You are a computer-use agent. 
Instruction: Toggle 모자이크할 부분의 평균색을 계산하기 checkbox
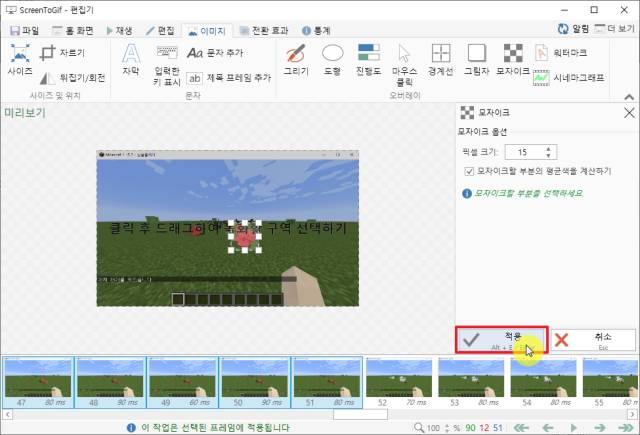coord(469,171)
